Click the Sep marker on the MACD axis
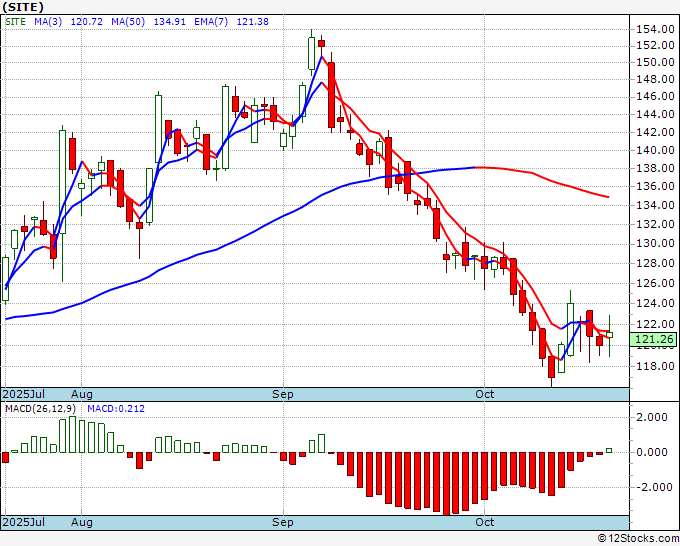The image size is (680, 546). (x=284, y=522)
